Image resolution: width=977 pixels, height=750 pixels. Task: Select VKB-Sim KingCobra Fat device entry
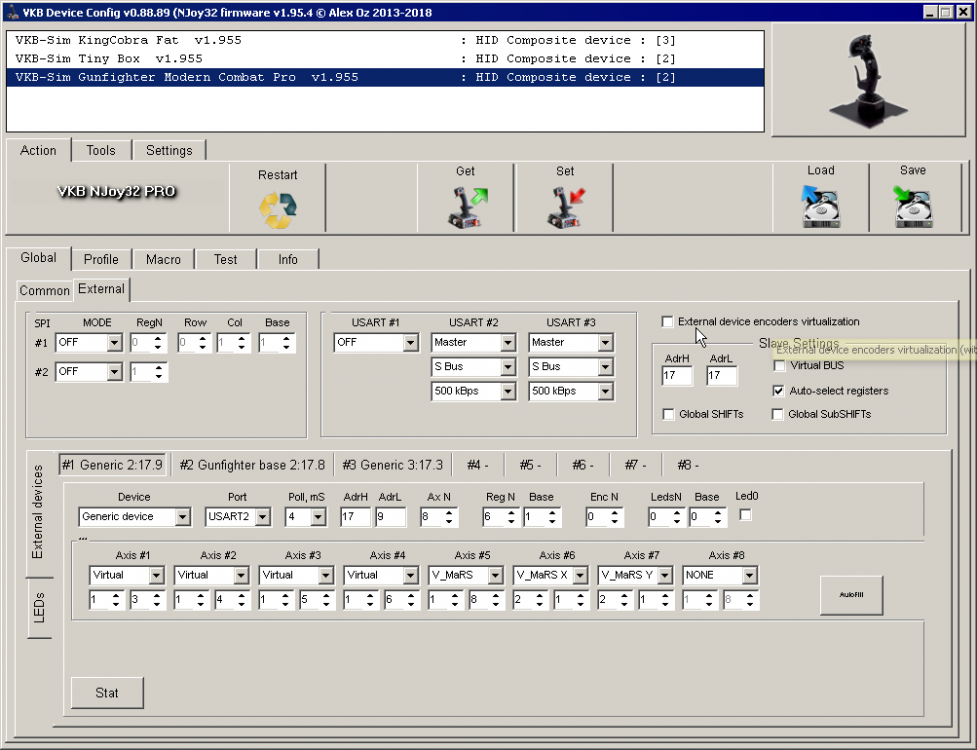(128, 41)
